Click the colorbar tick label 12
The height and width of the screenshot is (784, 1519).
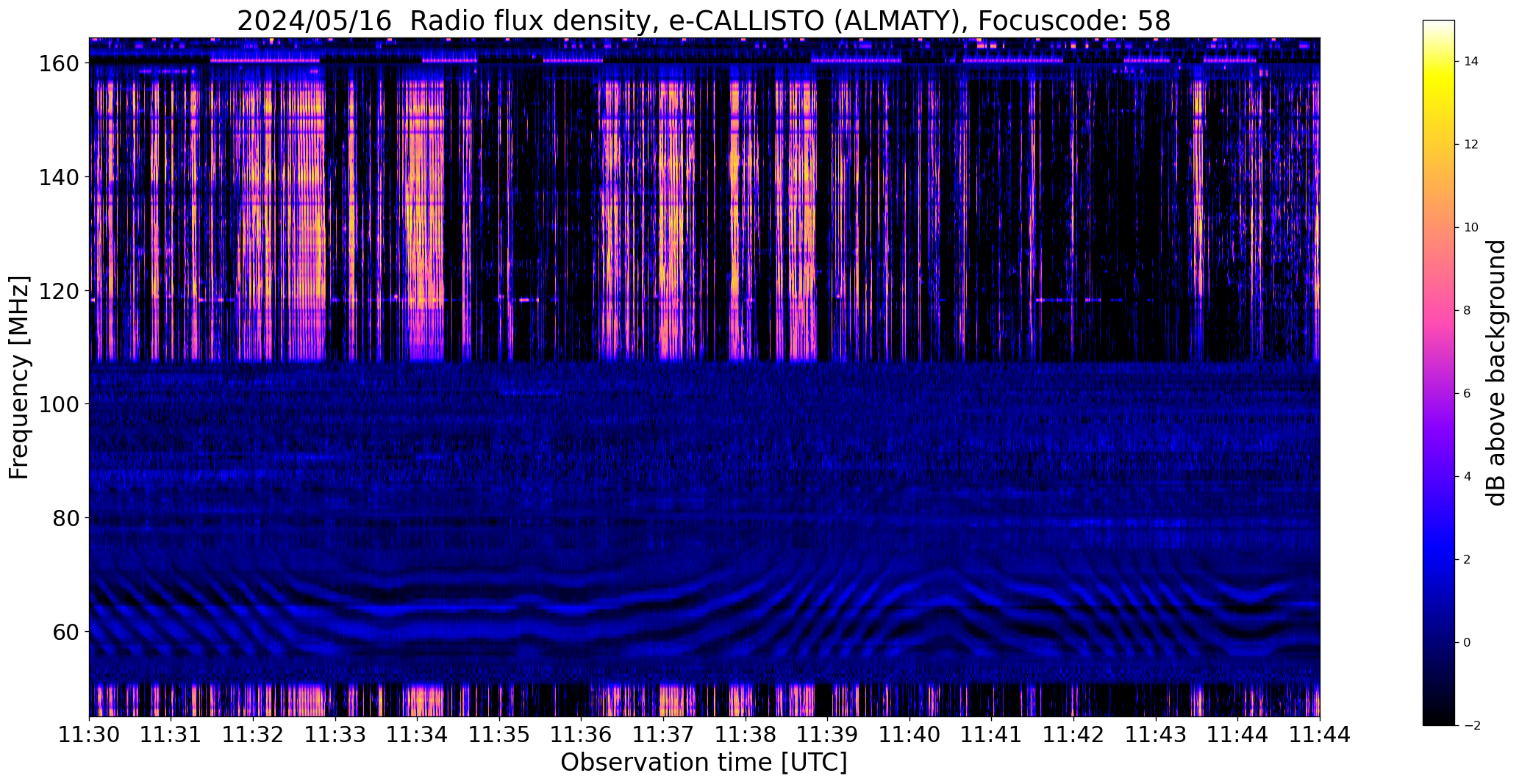pos(1471,145)
